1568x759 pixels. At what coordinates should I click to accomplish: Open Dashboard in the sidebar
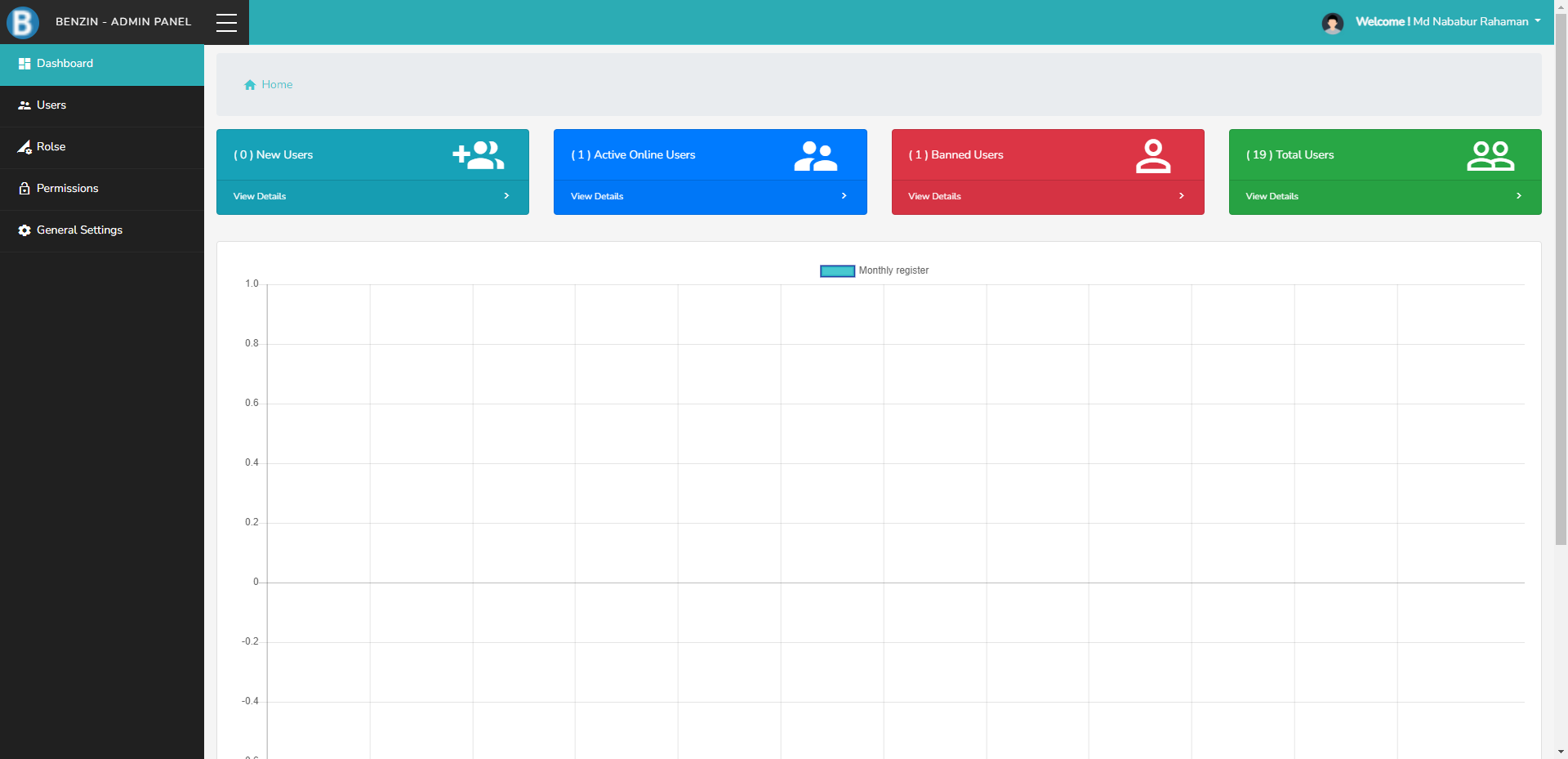(102, 64)
